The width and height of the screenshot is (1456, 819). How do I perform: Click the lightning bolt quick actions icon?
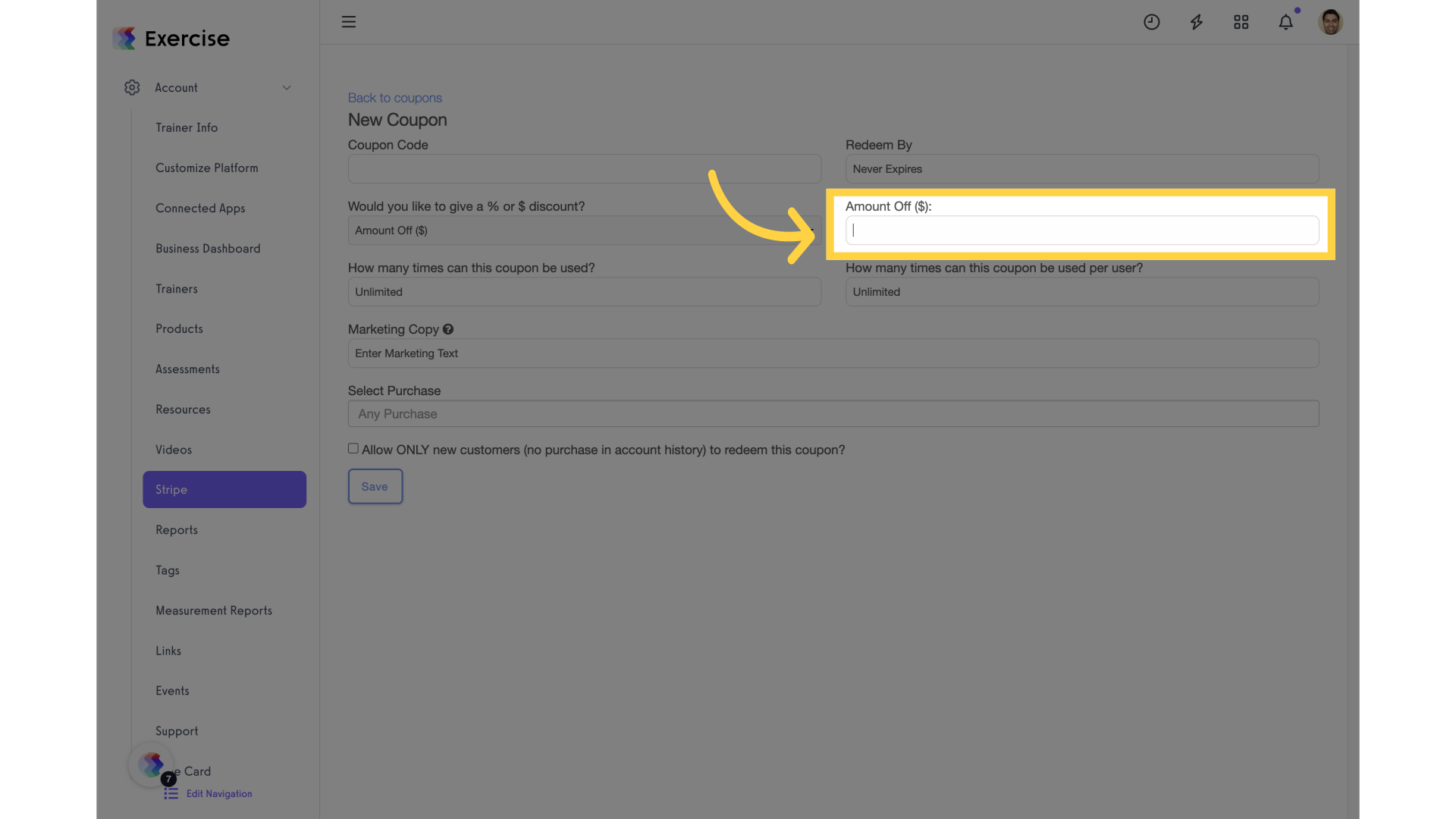pyautogui.click(x=1196, y=22)
